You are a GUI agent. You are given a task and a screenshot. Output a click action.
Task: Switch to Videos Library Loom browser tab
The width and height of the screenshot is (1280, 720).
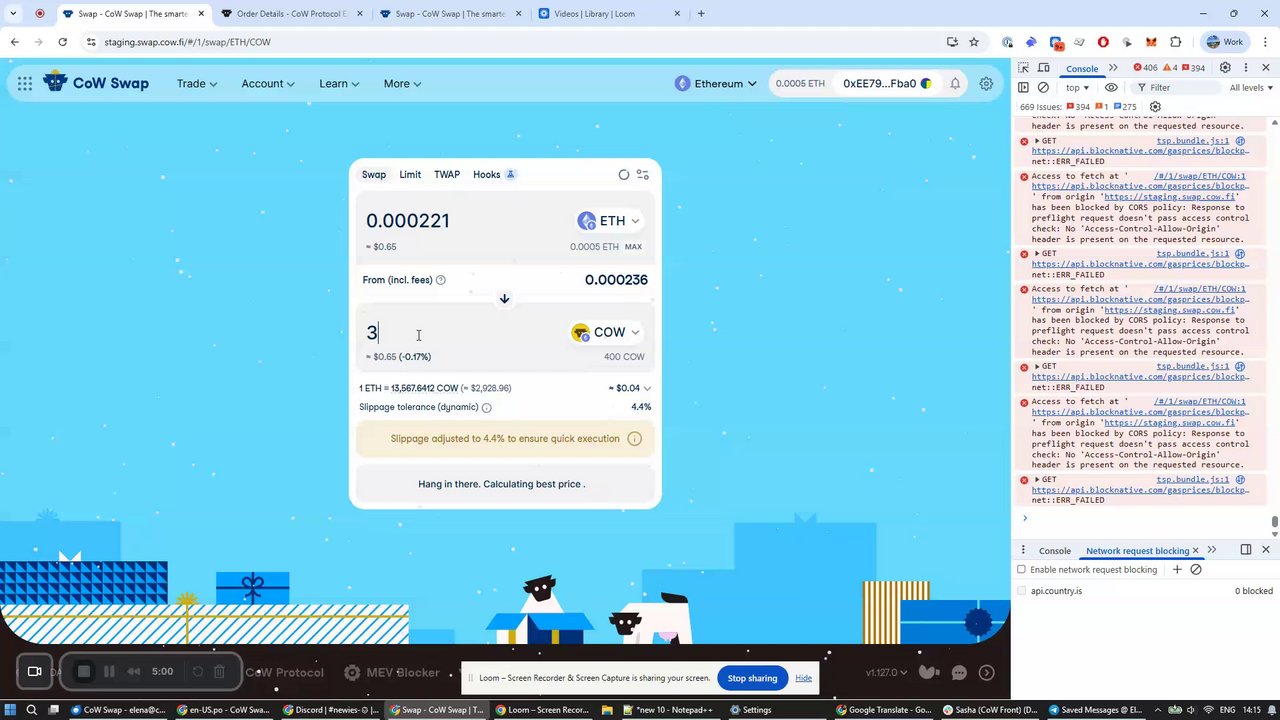tap(608, 14)
